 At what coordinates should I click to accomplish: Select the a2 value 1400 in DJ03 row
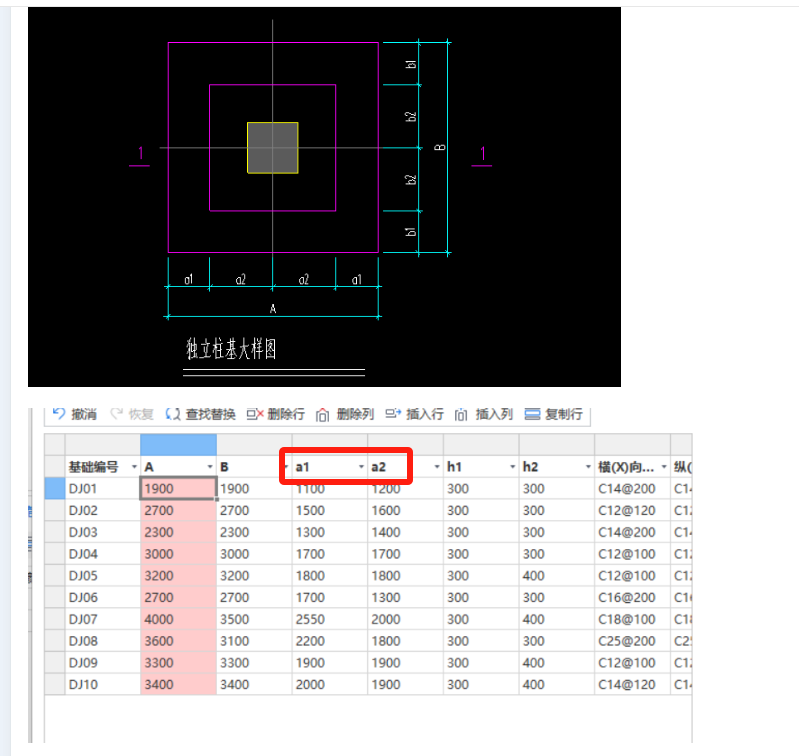(x=405, y=532)
